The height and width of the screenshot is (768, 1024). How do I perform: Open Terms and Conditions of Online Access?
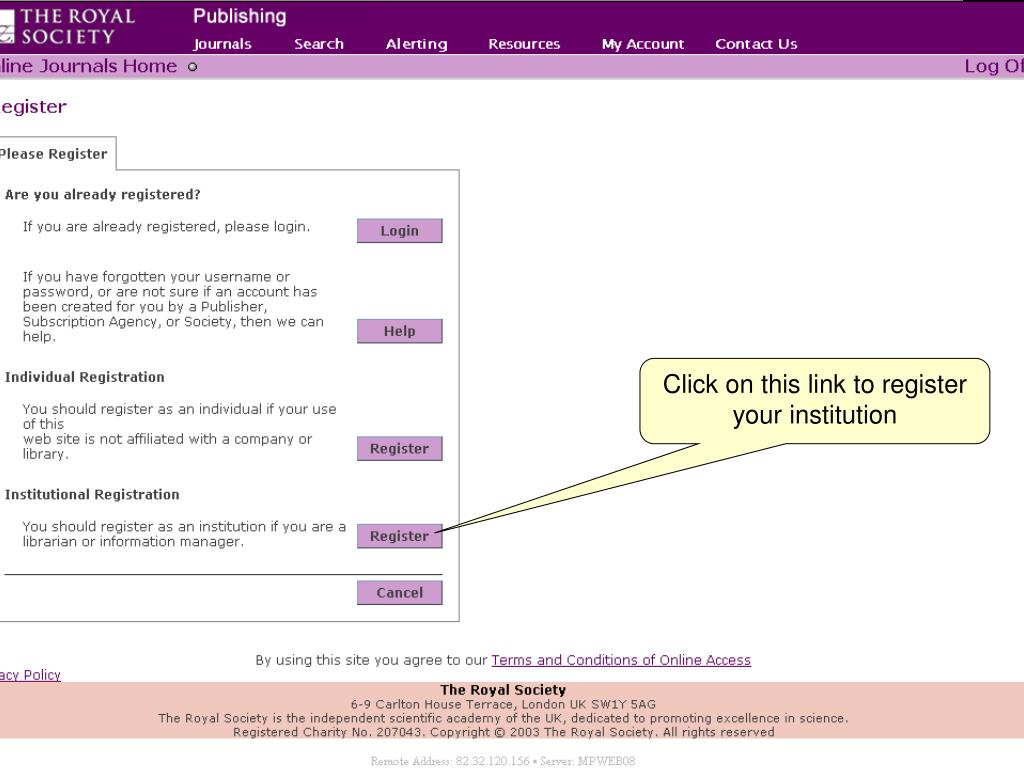(621, 660)
